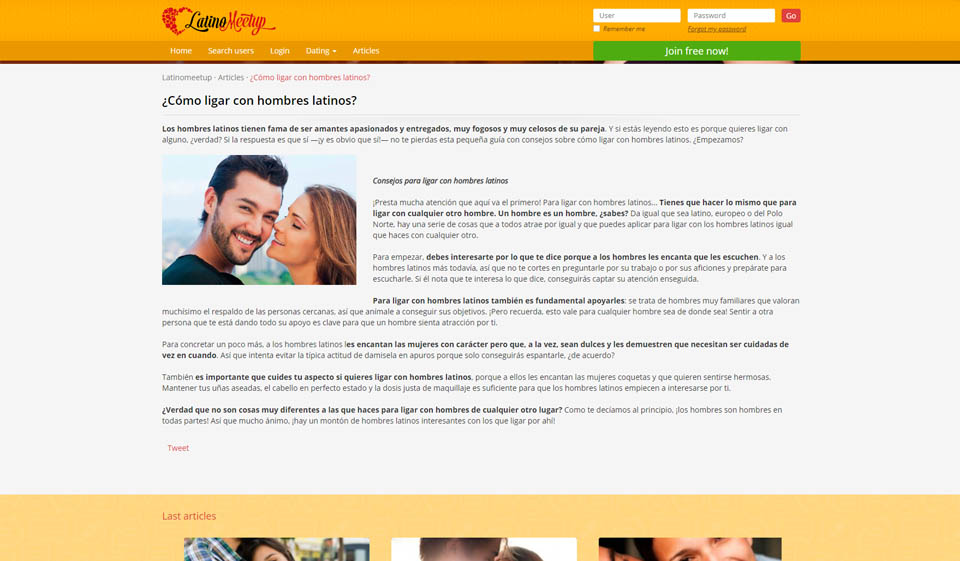
Task: Open the Articles breadcrumb link
Action: click(x=231, y=77)
